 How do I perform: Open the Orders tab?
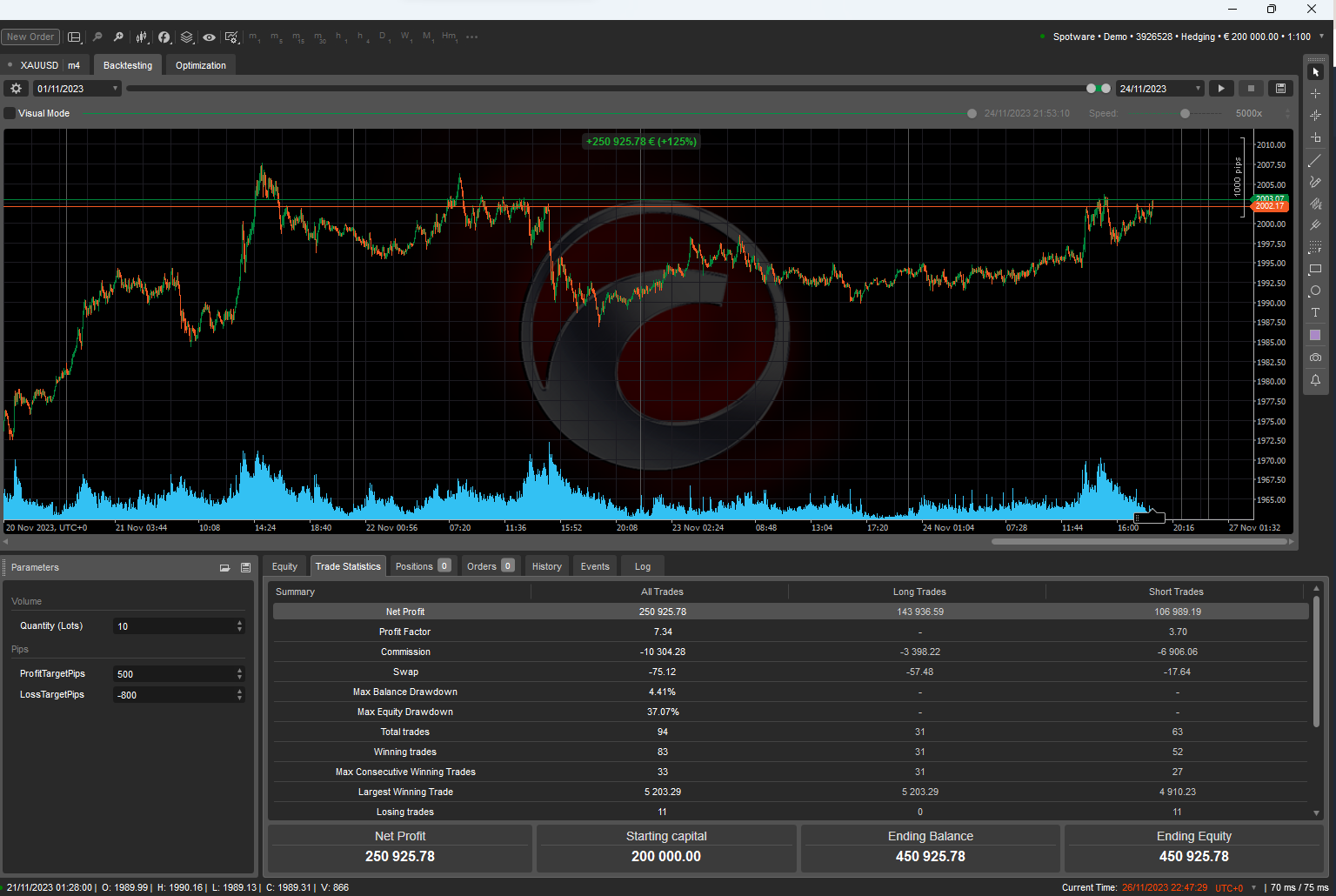tap(490, 566)
